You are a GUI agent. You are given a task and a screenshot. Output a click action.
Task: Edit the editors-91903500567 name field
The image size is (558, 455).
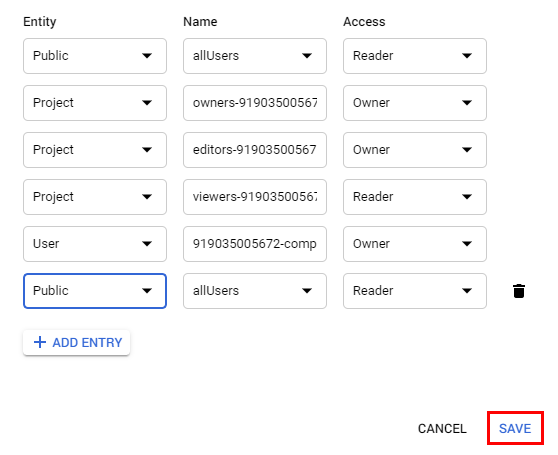255,150
